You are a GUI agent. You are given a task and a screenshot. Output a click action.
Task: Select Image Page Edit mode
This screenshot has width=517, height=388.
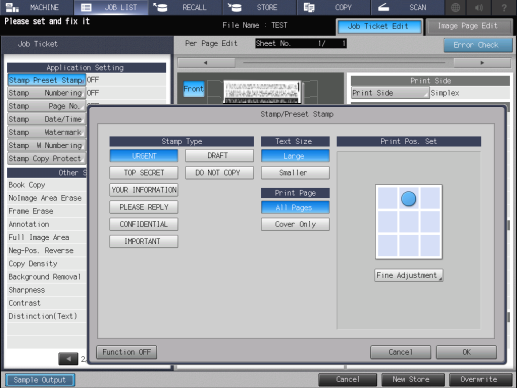pos(469,26)
